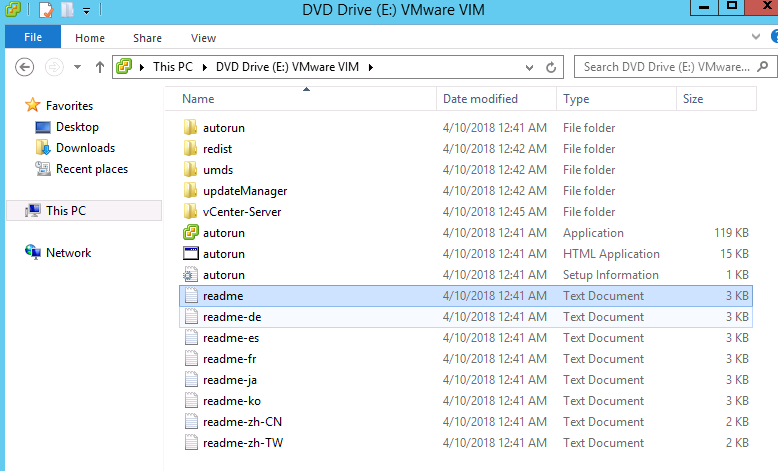Click the HTML Application type cell
778x471 pixels.
click(611, 254)
